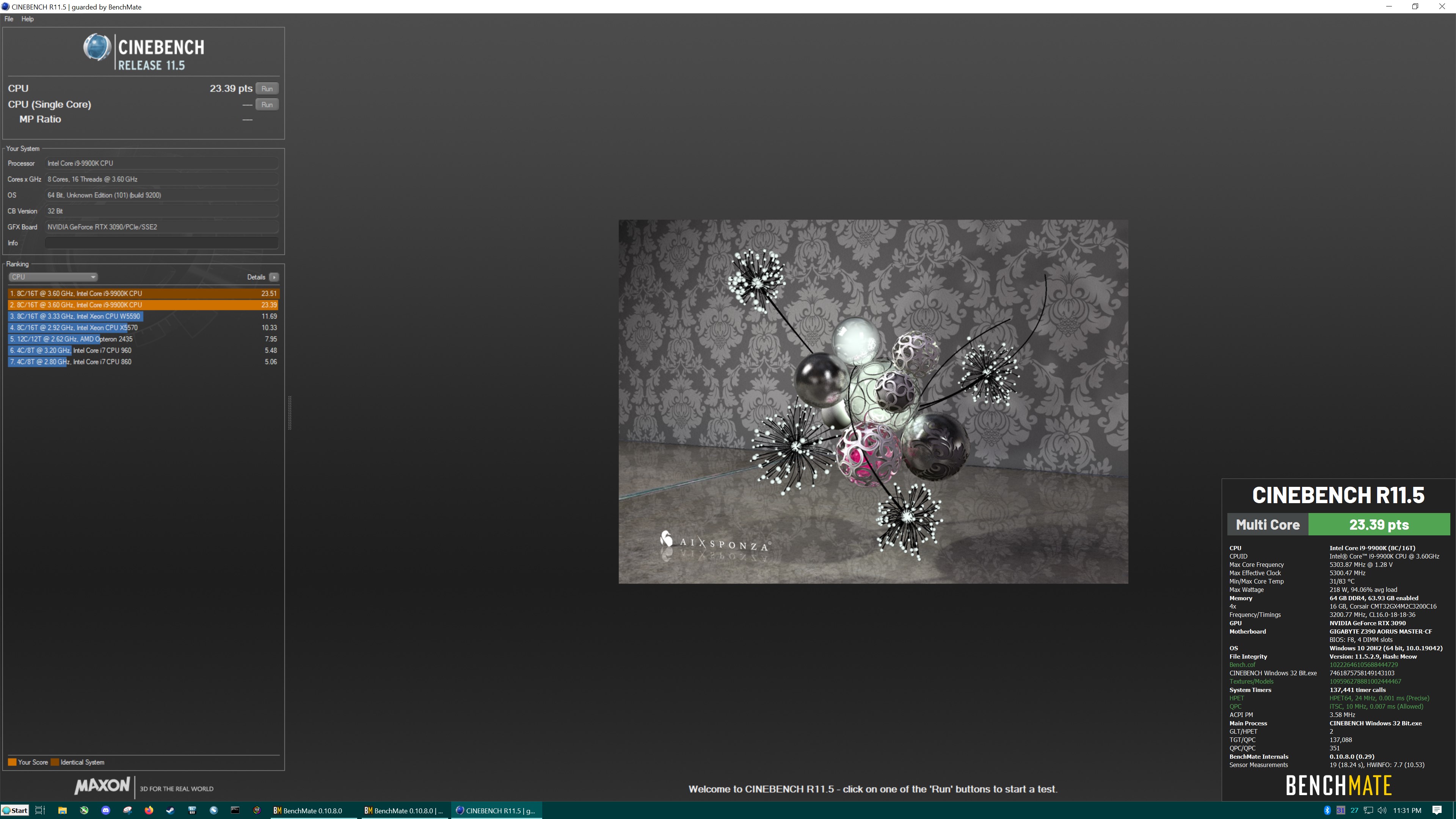Click the MAXON logo

pos(102,786)
